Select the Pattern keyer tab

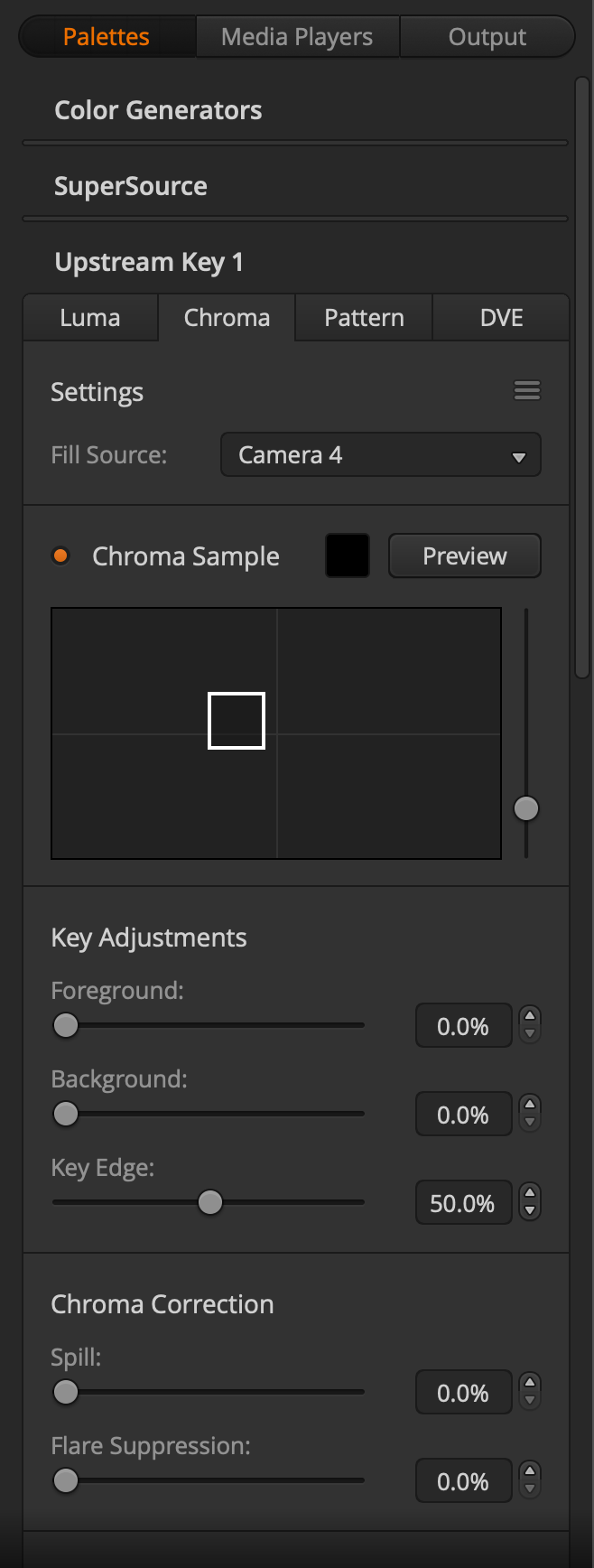[x=364, y=317]
